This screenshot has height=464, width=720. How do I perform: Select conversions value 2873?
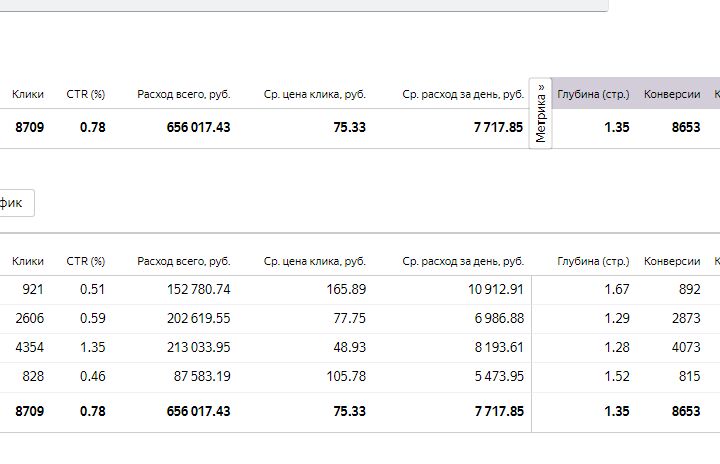pos(686,318)
